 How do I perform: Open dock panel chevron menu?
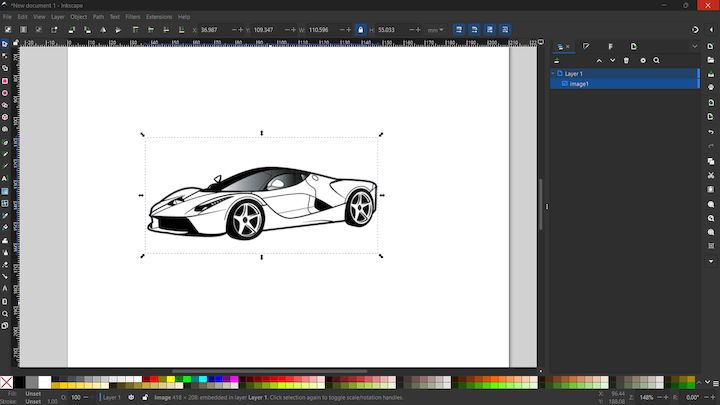(x=694, y=46)
